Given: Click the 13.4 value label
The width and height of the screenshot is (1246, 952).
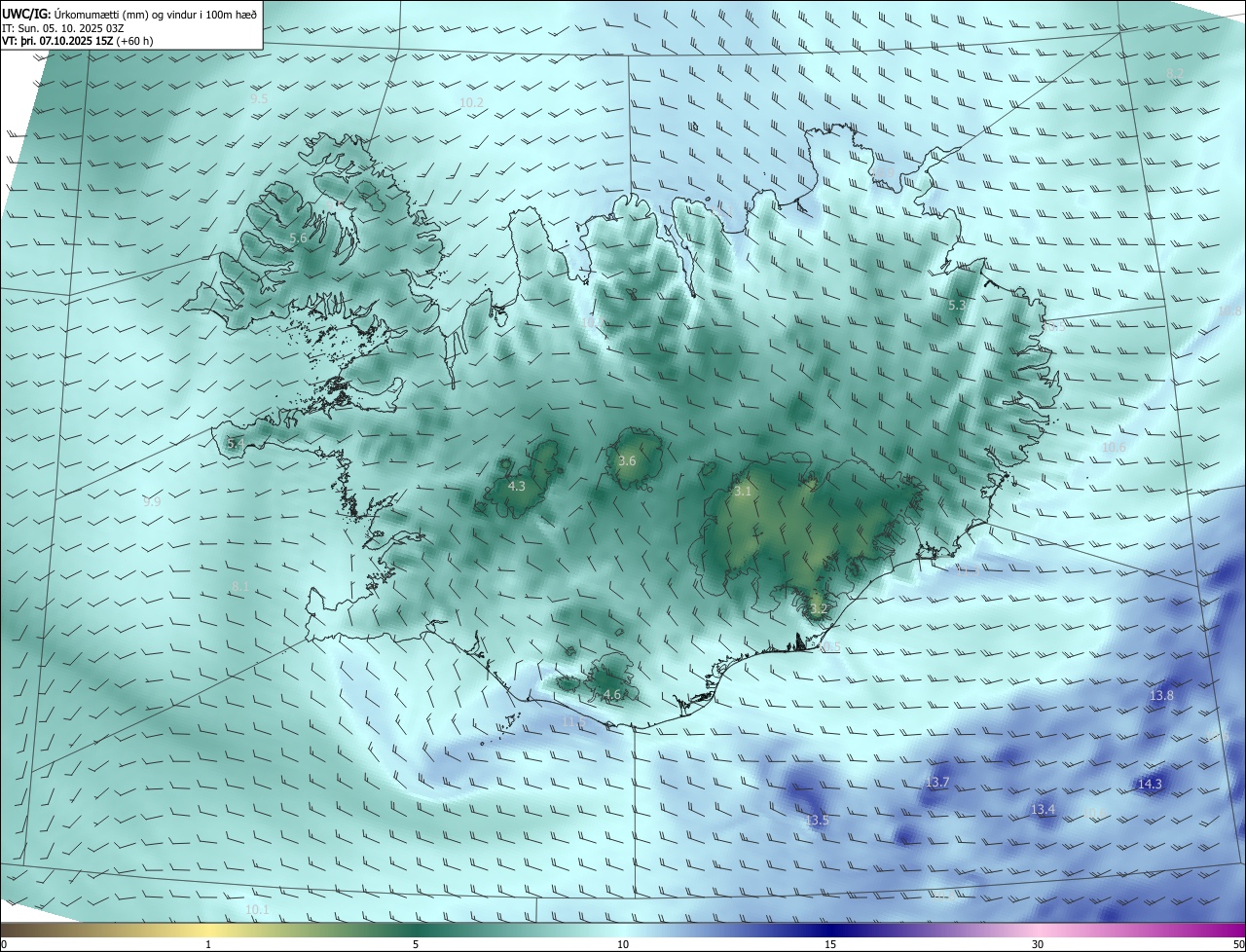Looking at the screenshot, I should (1043, 810).
